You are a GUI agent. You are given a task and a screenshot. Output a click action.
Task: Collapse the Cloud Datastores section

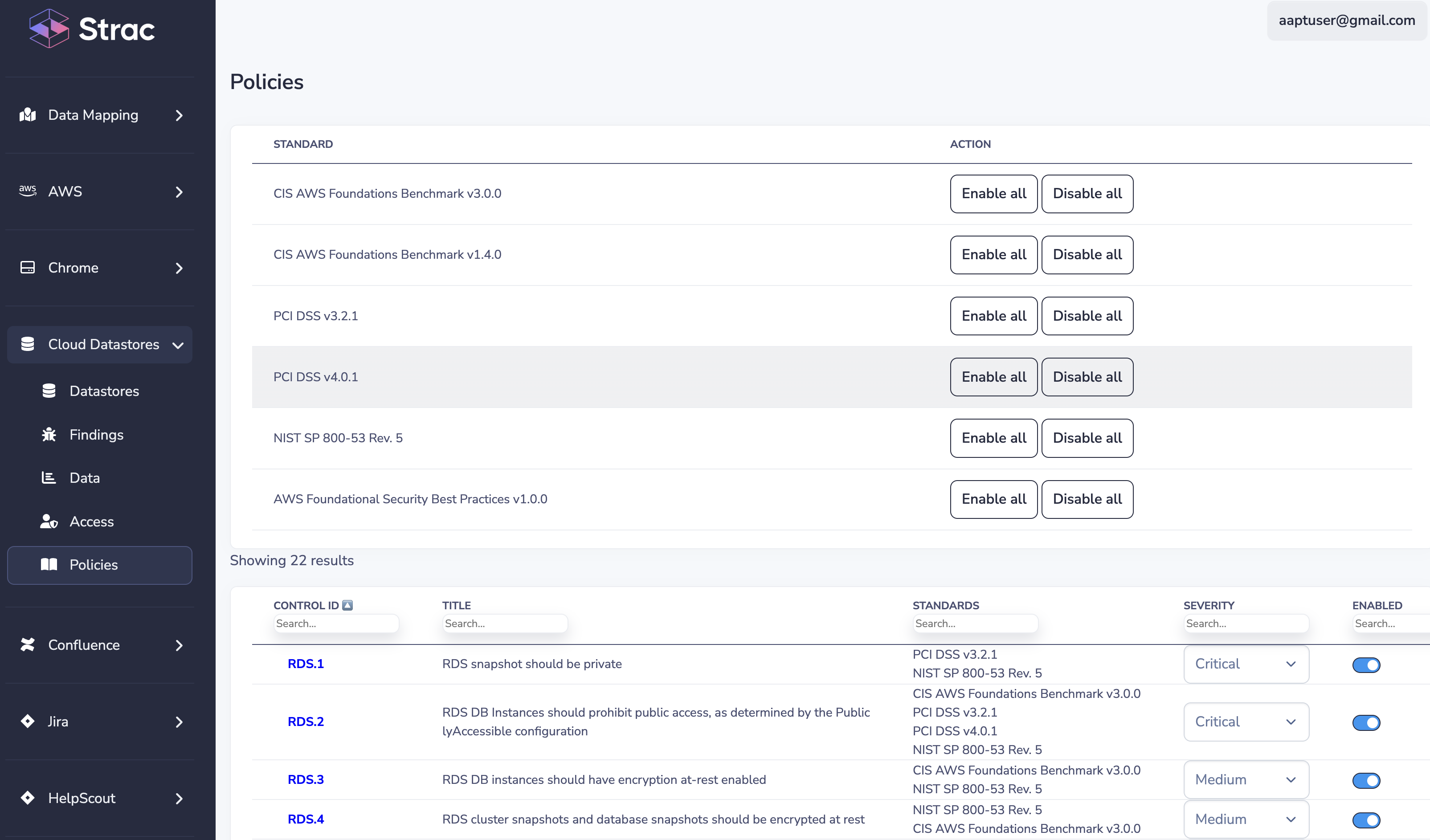coord(178,345)
